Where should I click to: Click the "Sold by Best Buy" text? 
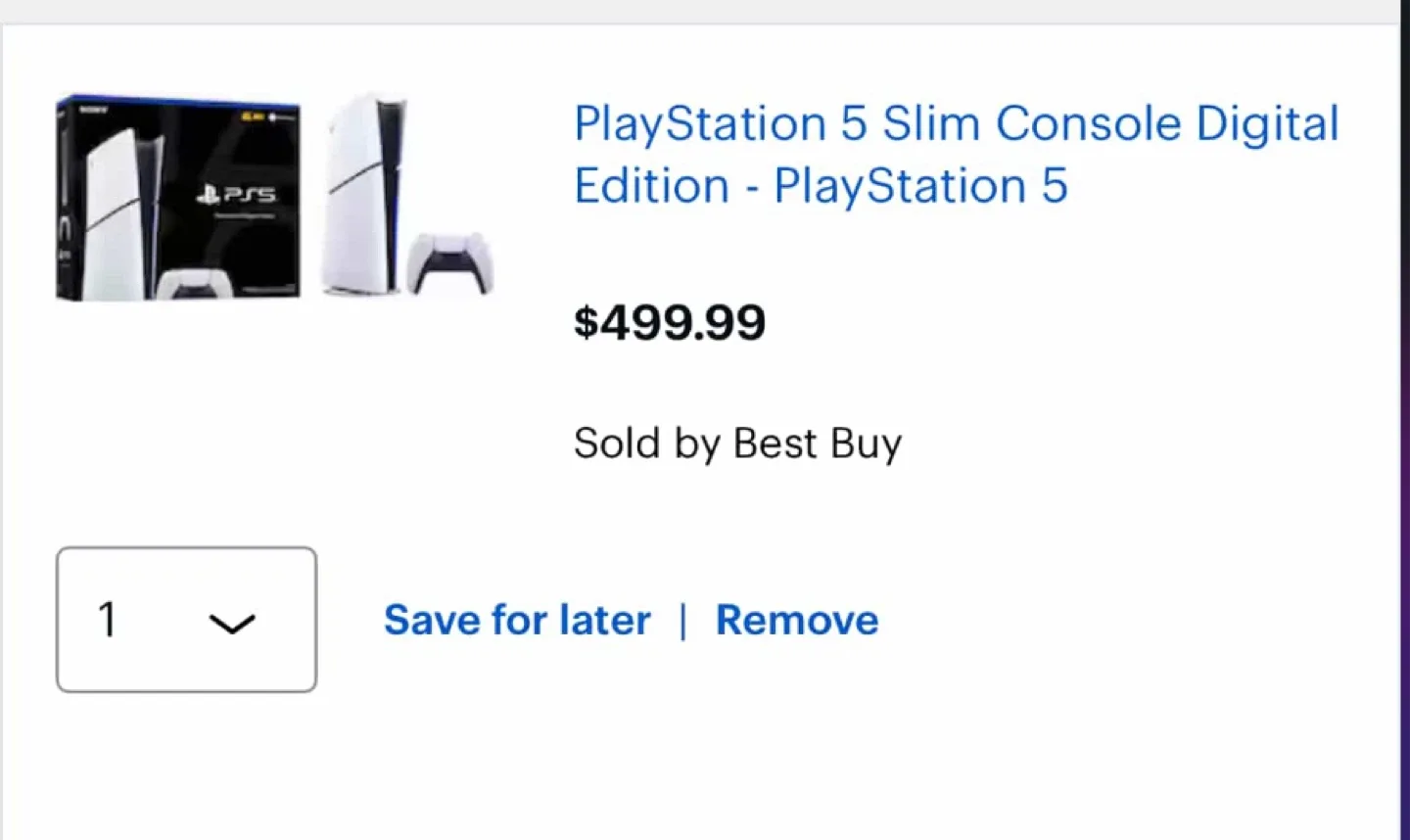[737, 443]
